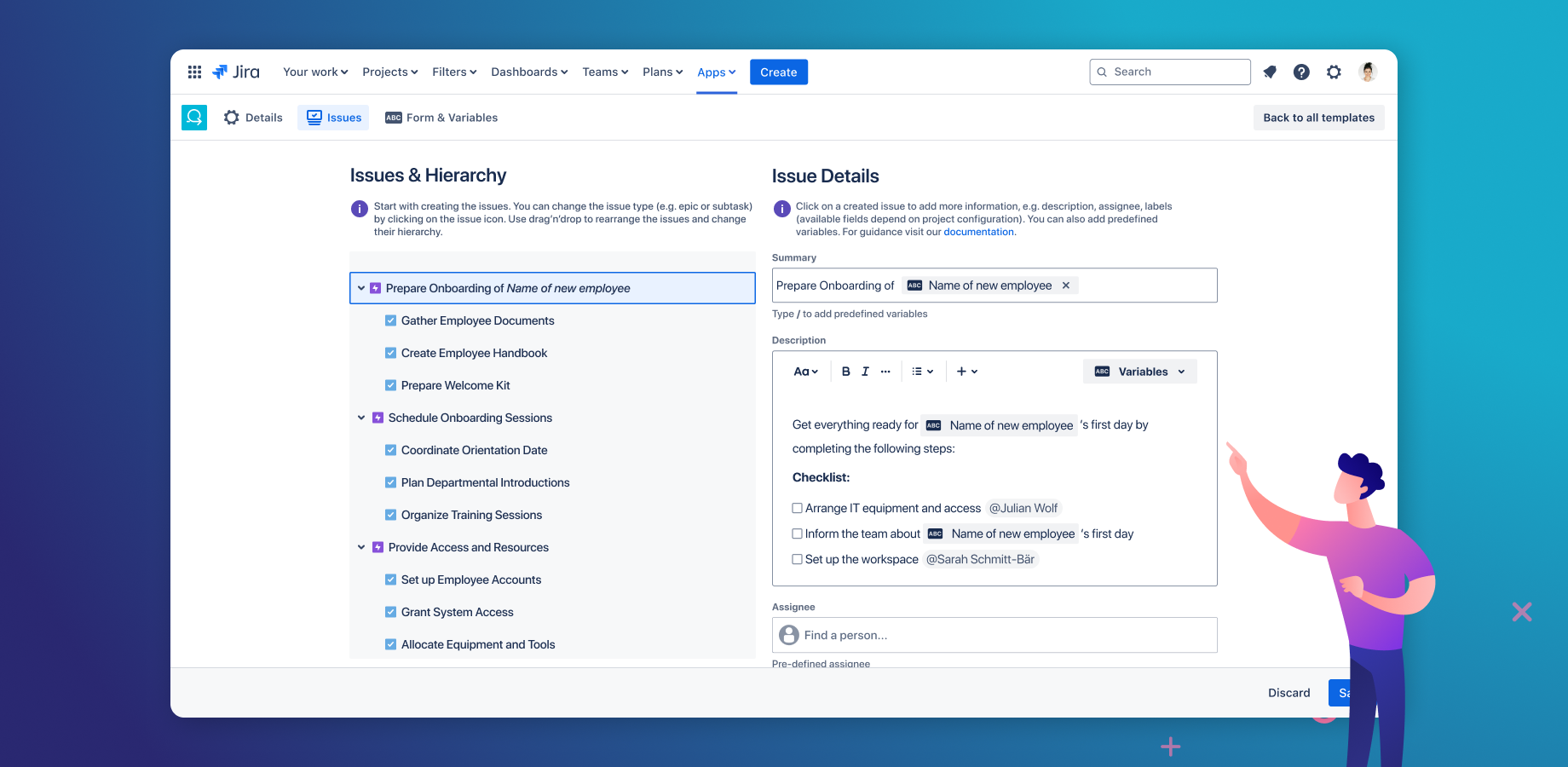Click the Find a person assignee field

[994, 635]
